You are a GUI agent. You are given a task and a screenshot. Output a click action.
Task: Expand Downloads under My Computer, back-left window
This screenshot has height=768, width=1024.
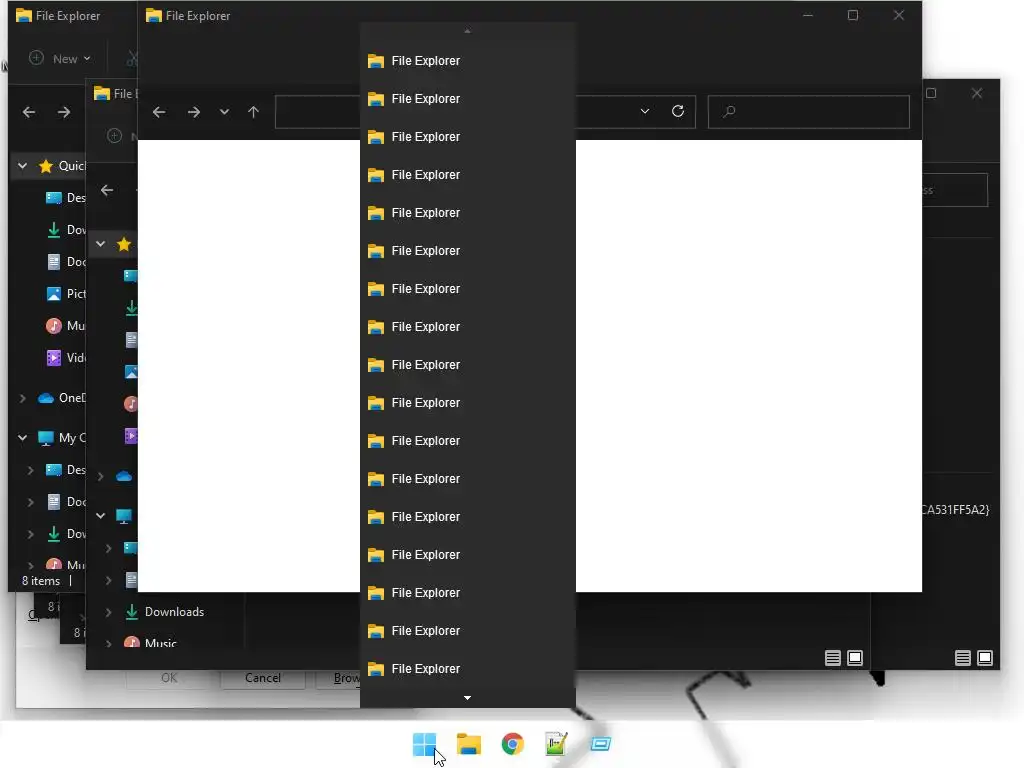(x=30, y=534)
